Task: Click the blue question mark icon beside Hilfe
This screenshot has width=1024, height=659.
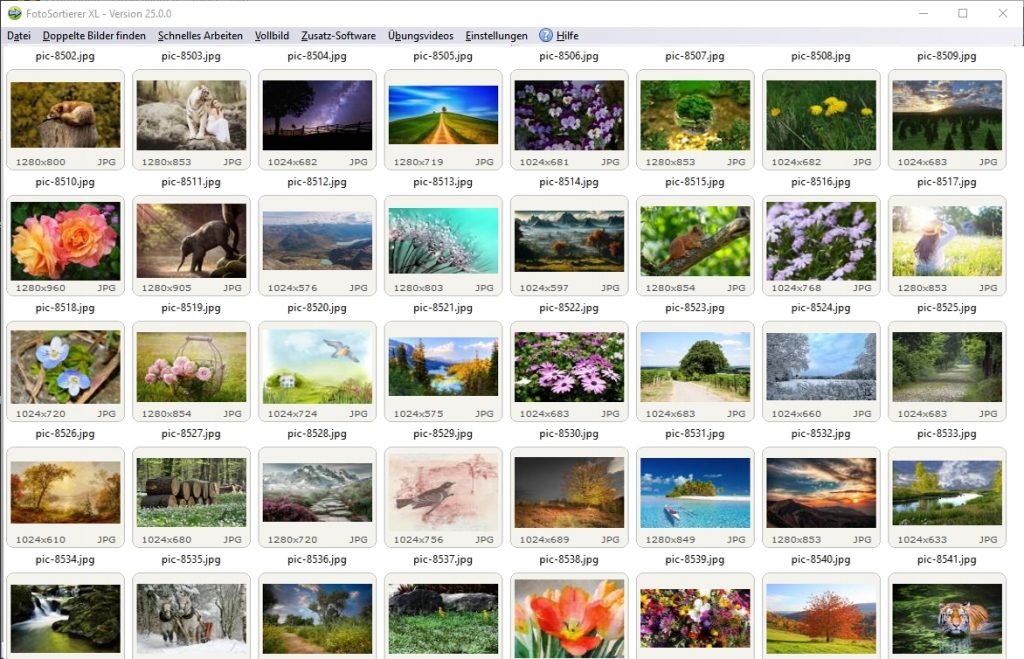Action: pos(545,35)
